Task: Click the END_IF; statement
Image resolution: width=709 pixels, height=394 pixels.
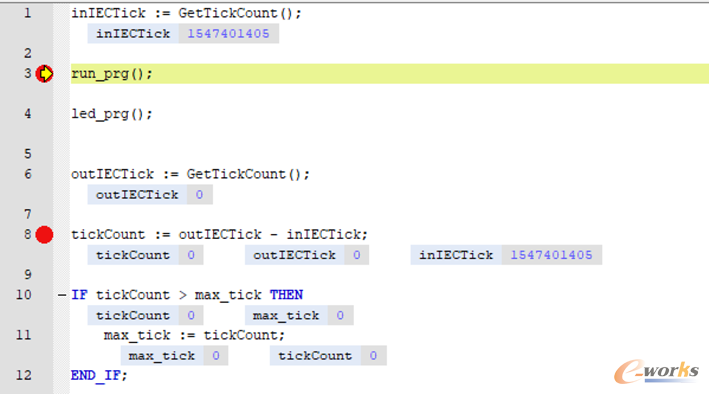Action: (x=99, y=375)
